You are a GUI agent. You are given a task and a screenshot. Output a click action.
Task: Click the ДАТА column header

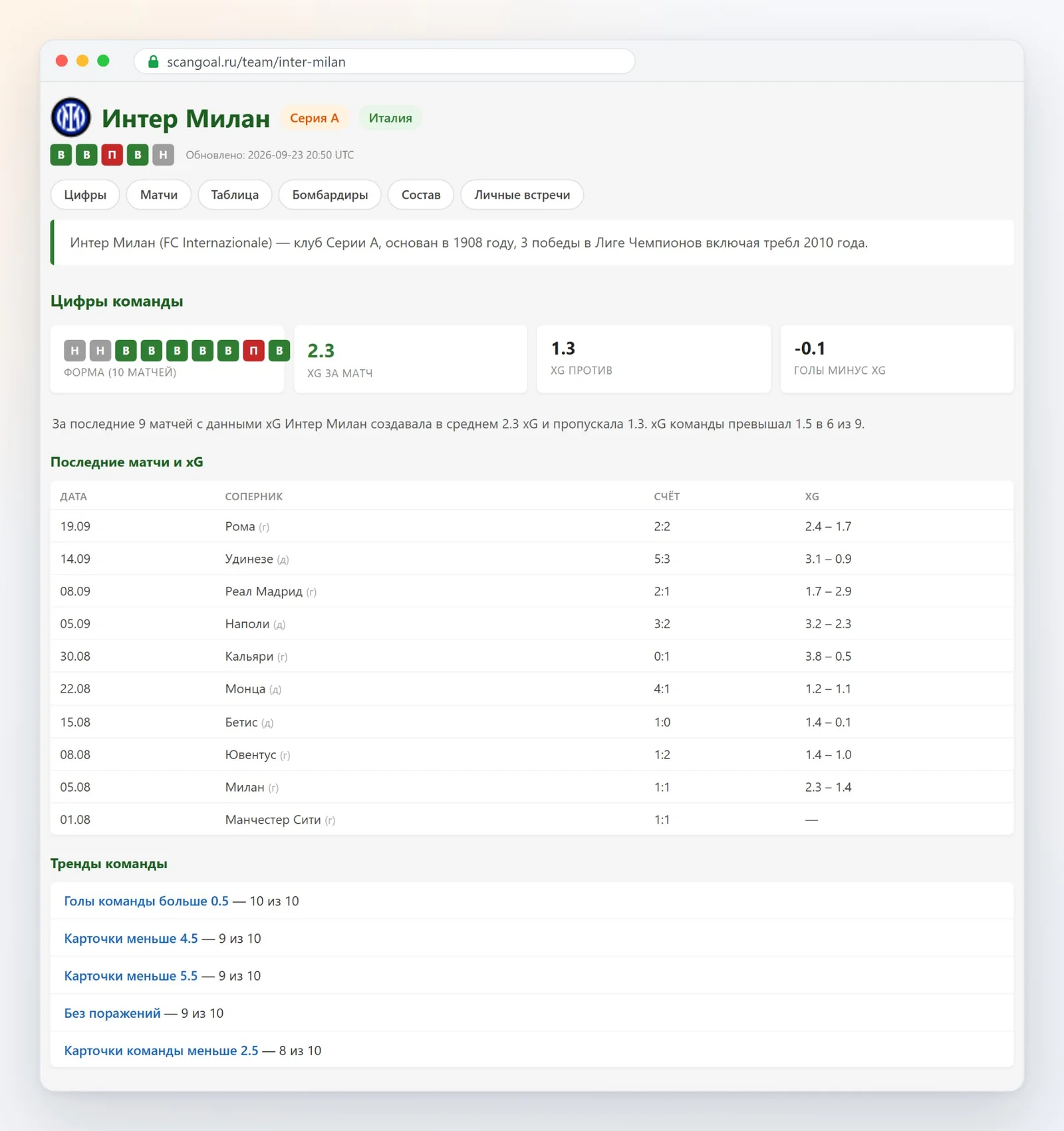[74, 496]
